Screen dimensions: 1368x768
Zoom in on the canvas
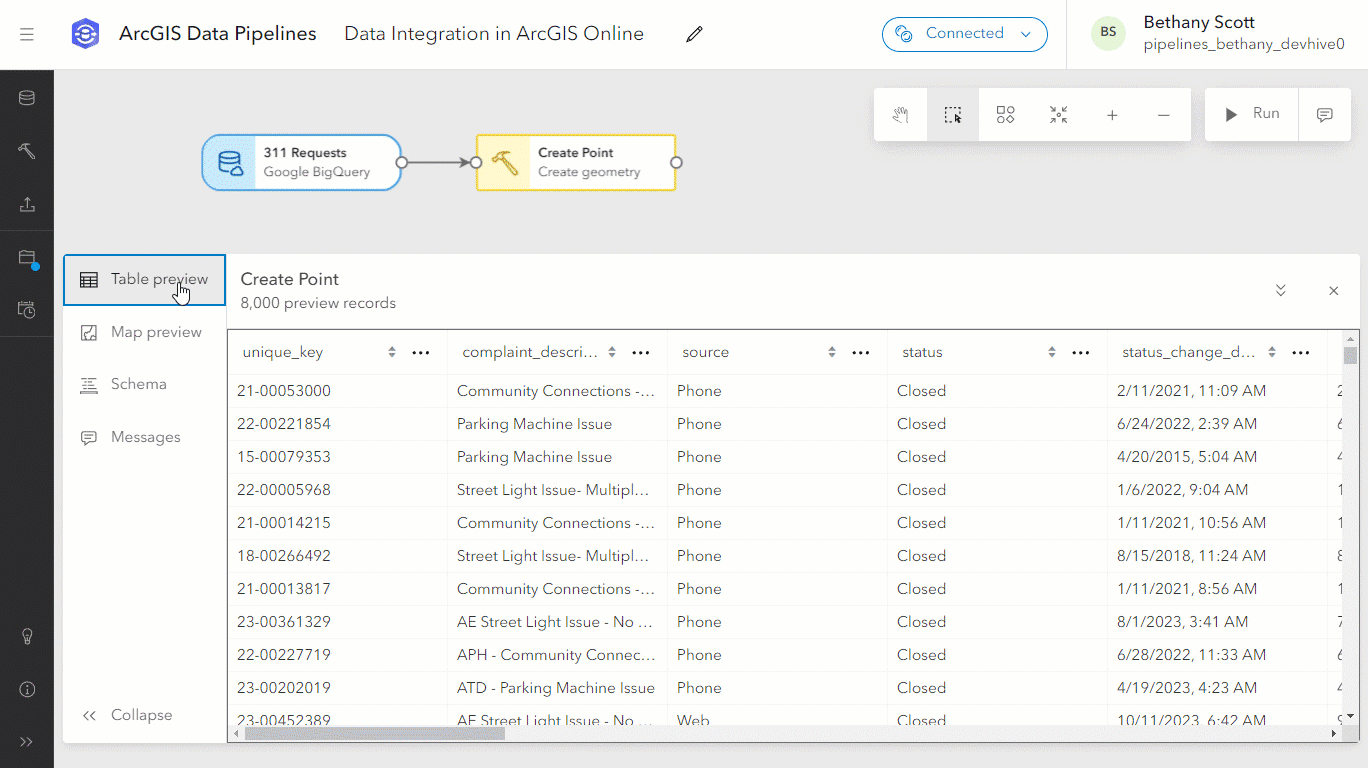(x=1112, y=115)
